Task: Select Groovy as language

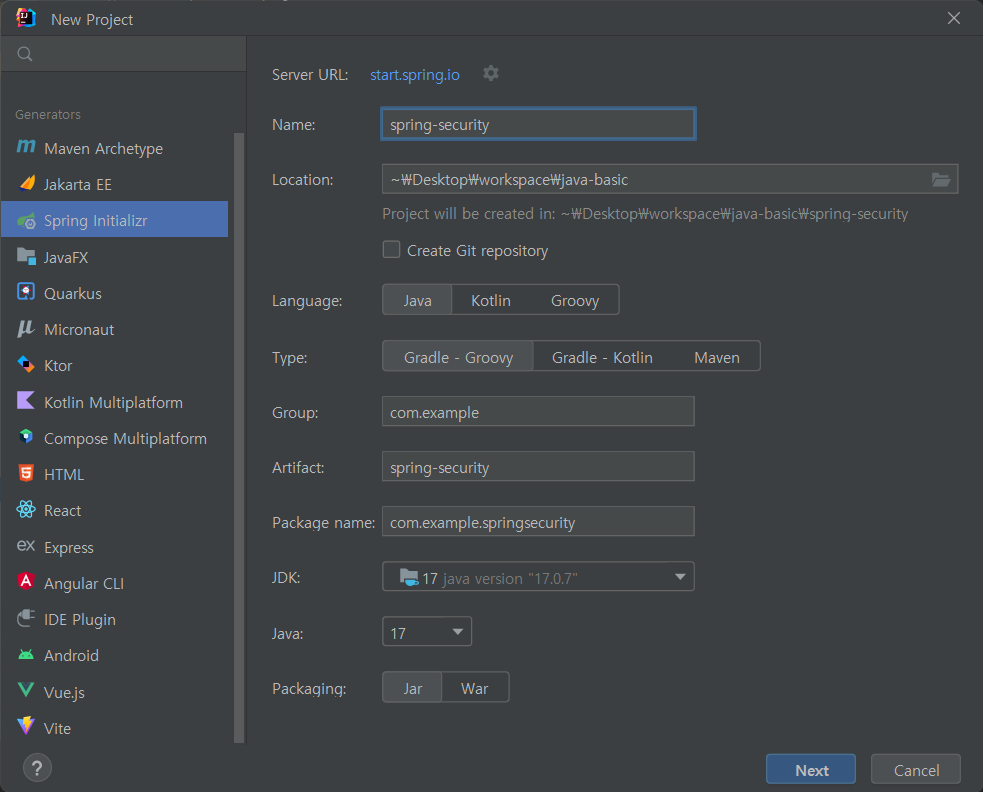Action: pyautogui.click(x=575, y=300)
